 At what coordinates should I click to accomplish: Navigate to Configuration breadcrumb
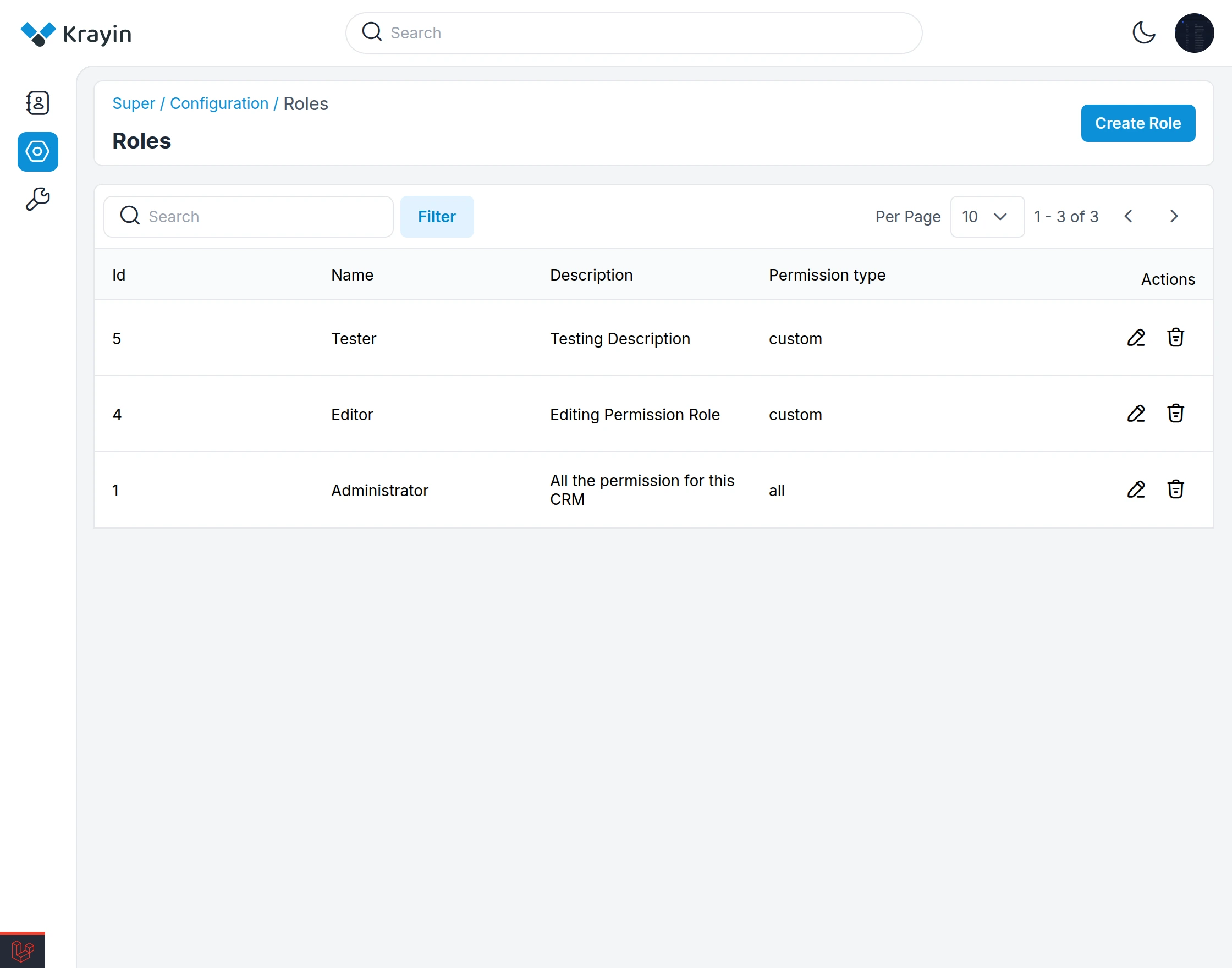tap(219, 103)
